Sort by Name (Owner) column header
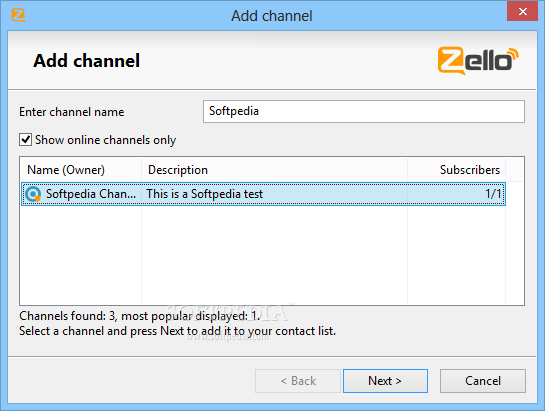The height and width of the screenshot is (411, 545). coord(81,170)
